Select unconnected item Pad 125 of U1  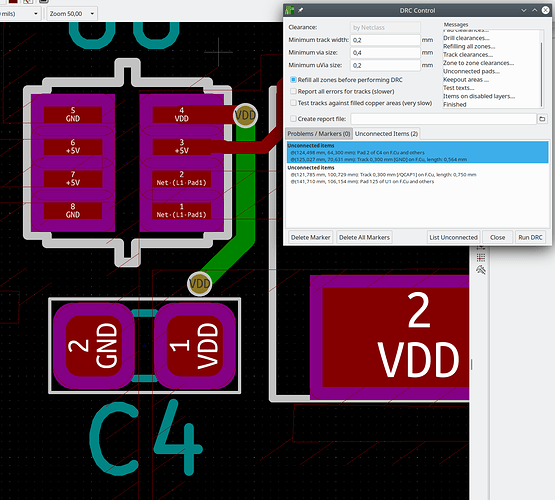(x=362, y=182)
